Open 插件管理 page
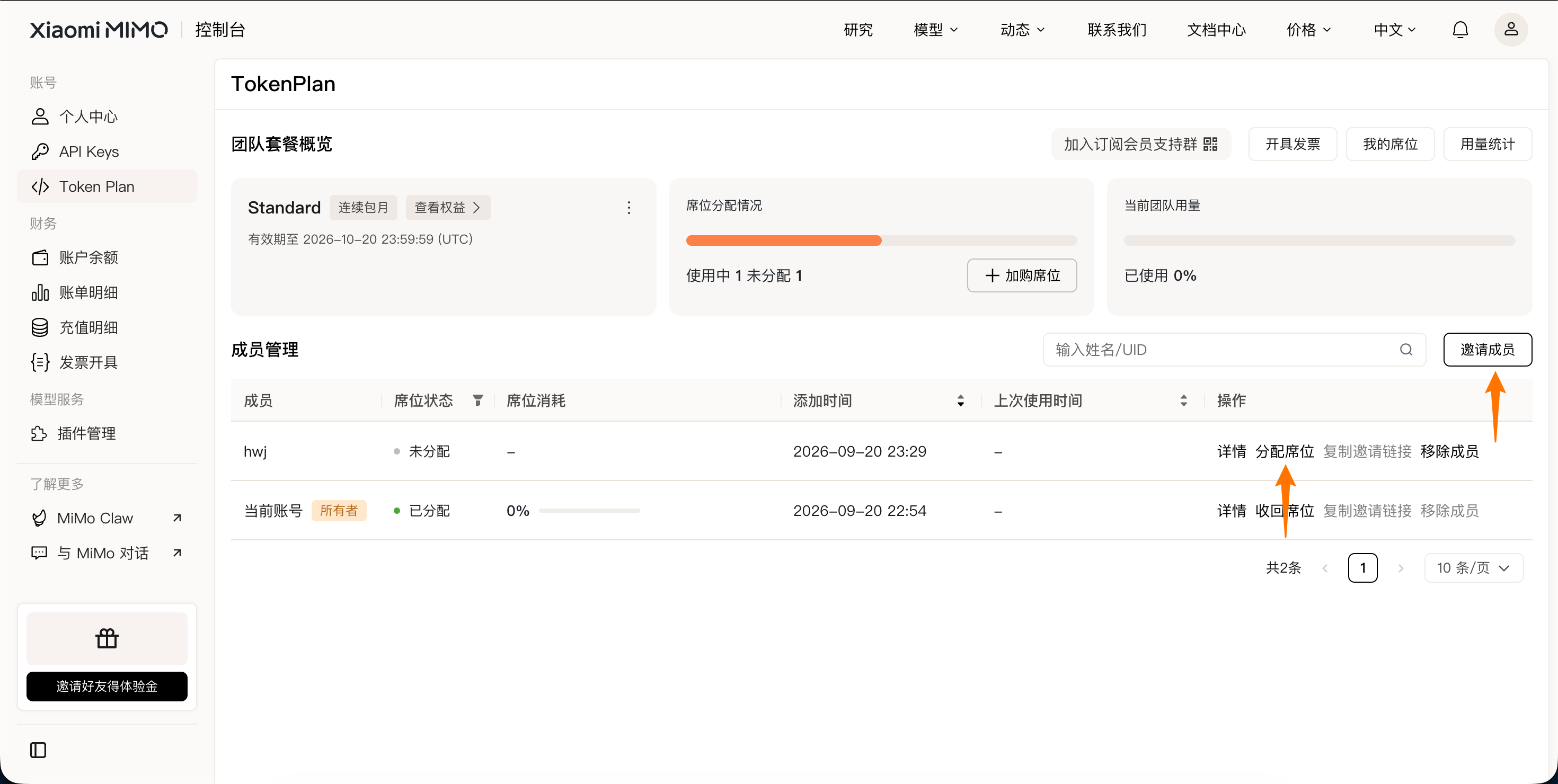 point(107,433)
